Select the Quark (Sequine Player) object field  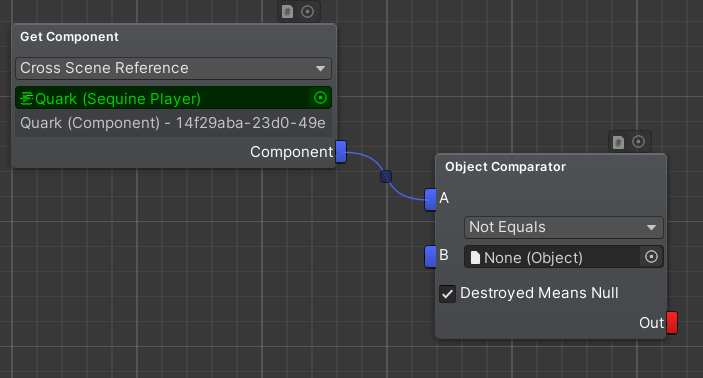[174, 98]
